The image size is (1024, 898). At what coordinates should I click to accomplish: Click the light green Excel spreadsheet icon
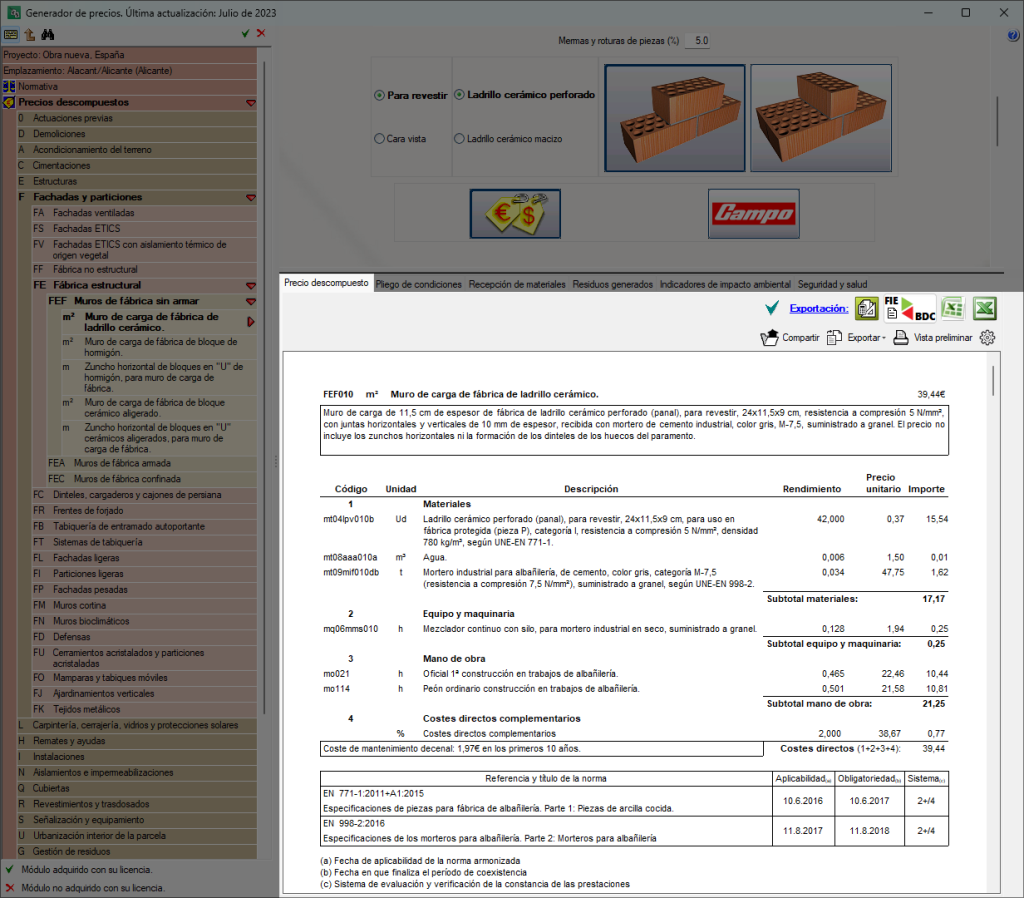pyautogui.click(x=953, y=308)
